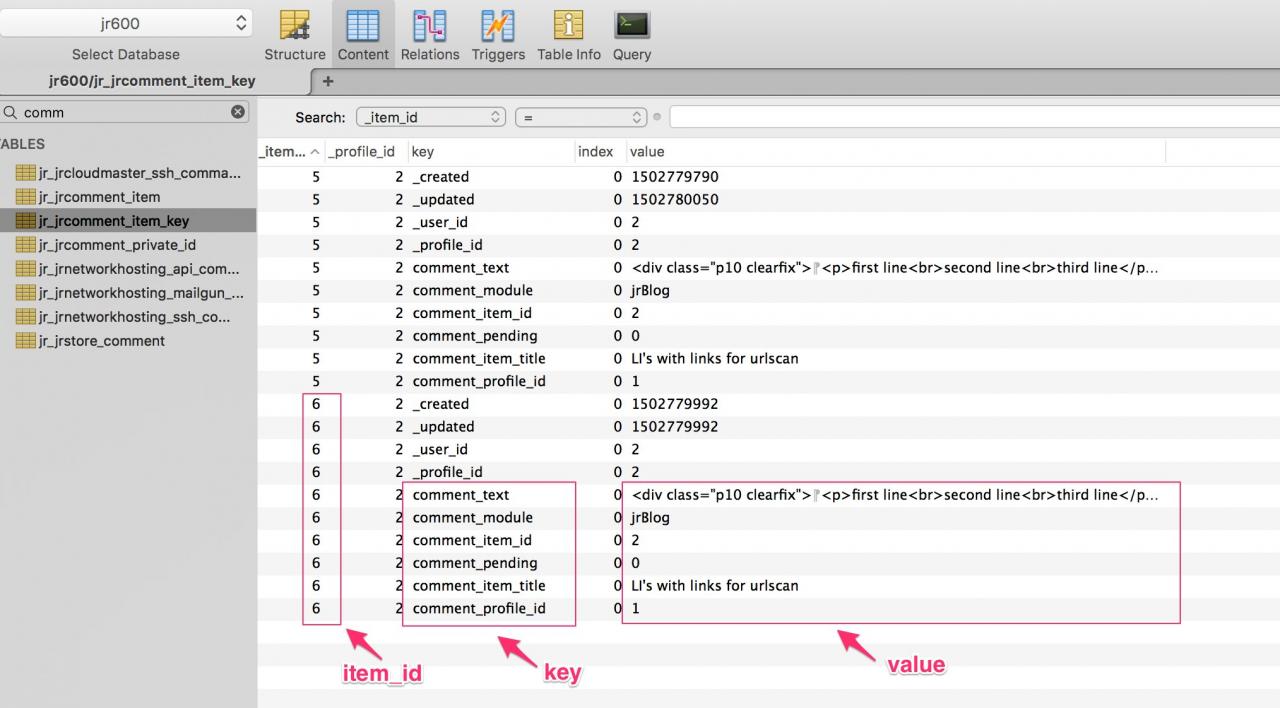Open the Triggers view icon
The width and height of the screenshot is (1280, 708).
coord(497,27)
